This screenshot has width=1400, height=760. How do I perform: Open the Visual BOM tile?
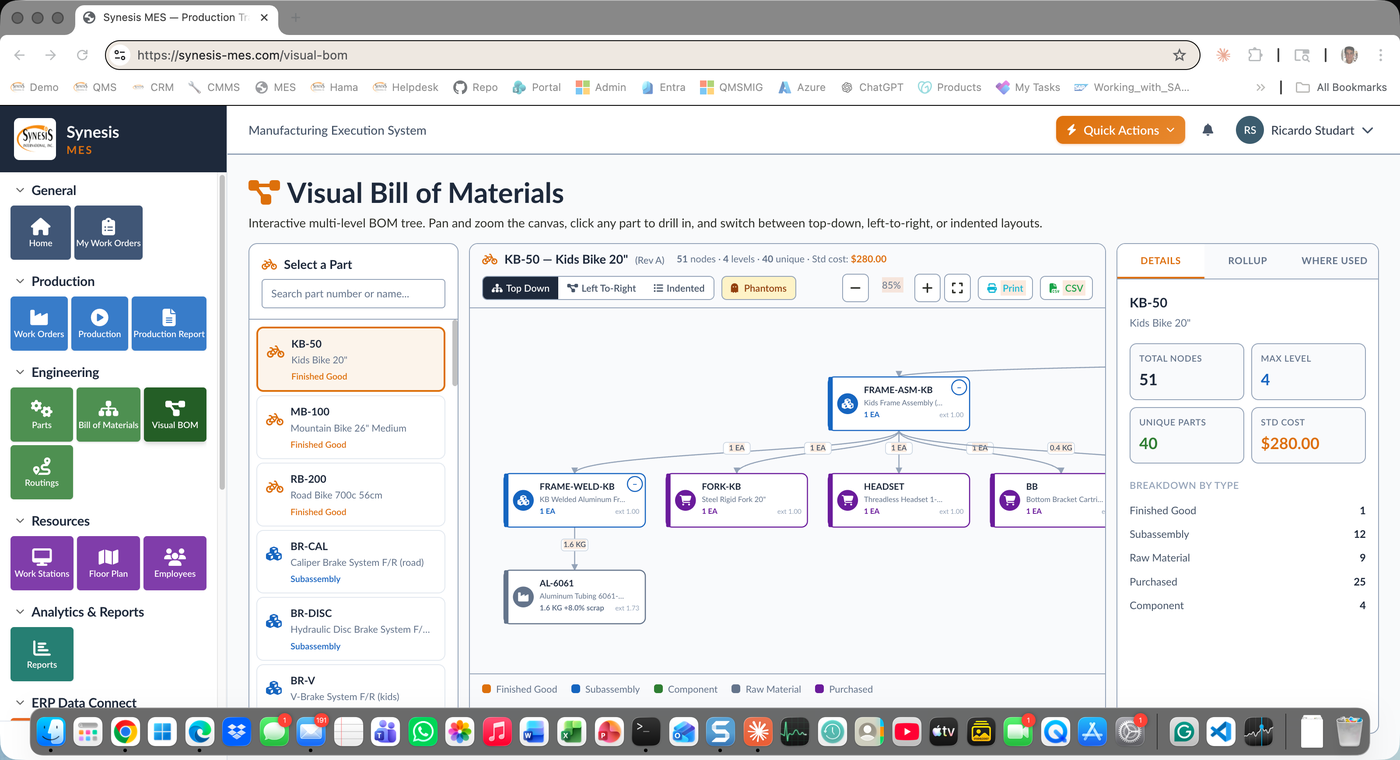[x=175, y=414]
